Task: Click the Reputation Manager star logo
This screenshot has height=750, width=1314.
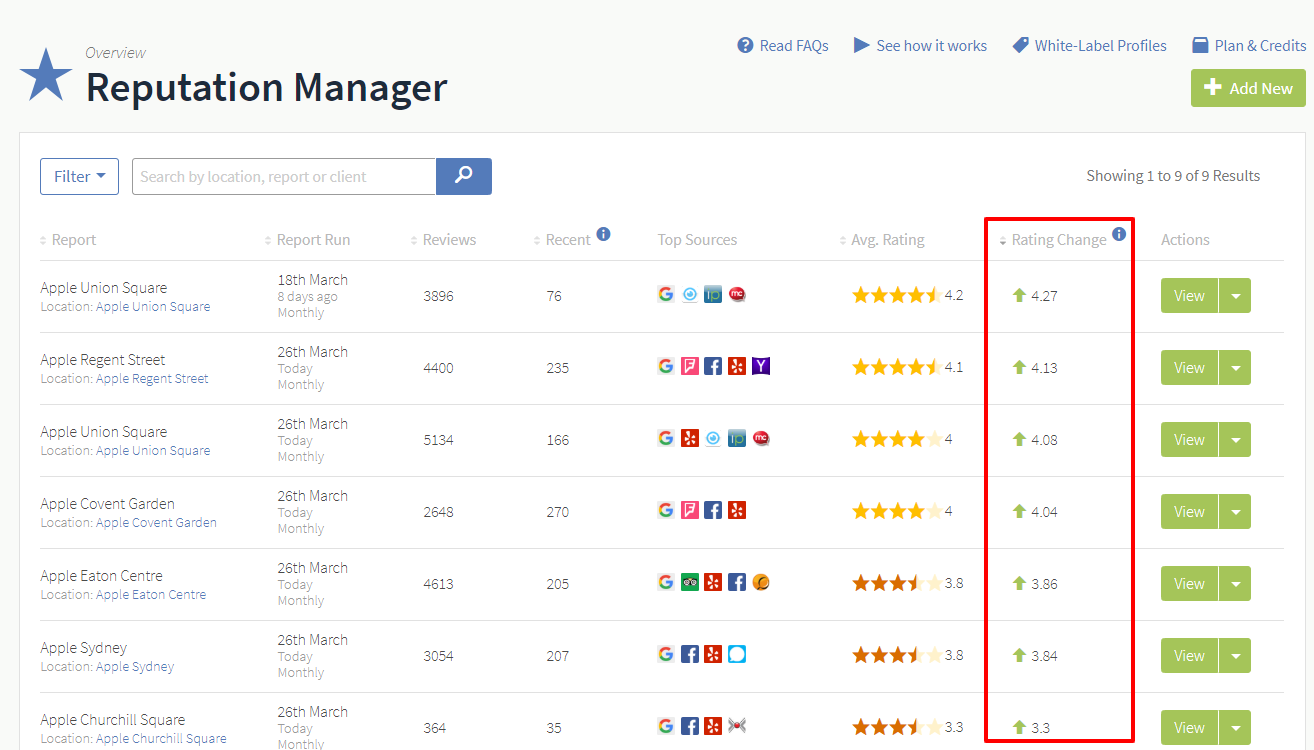Action: pos(46,75)
